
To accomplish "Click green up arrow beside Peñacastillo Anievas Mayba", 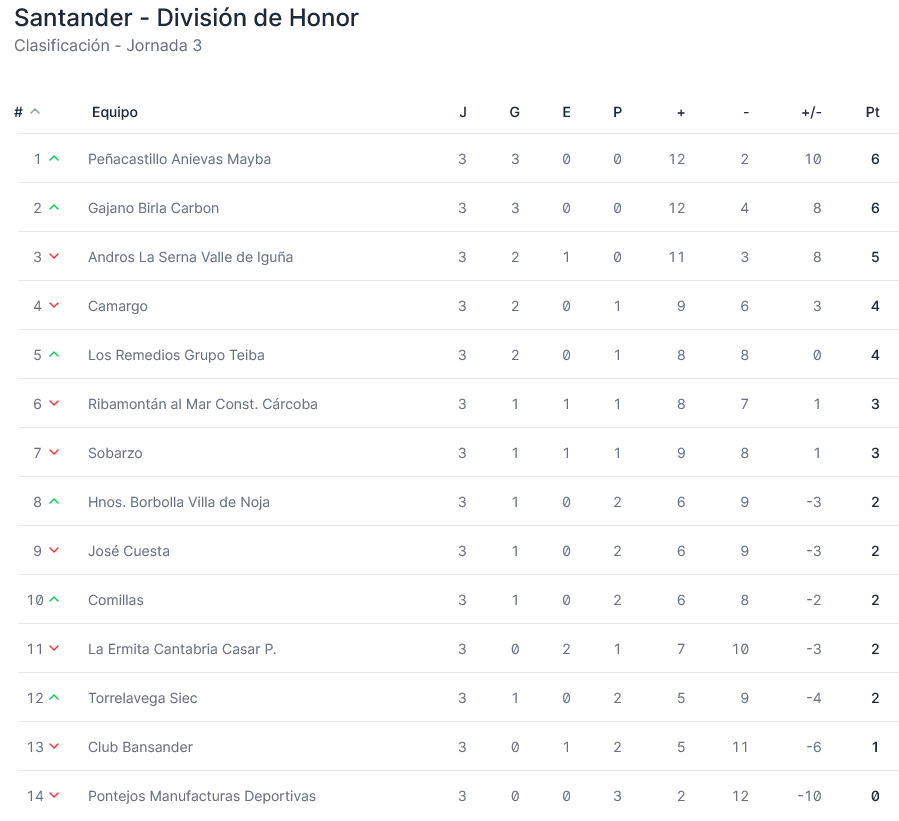I will [54, 159].
